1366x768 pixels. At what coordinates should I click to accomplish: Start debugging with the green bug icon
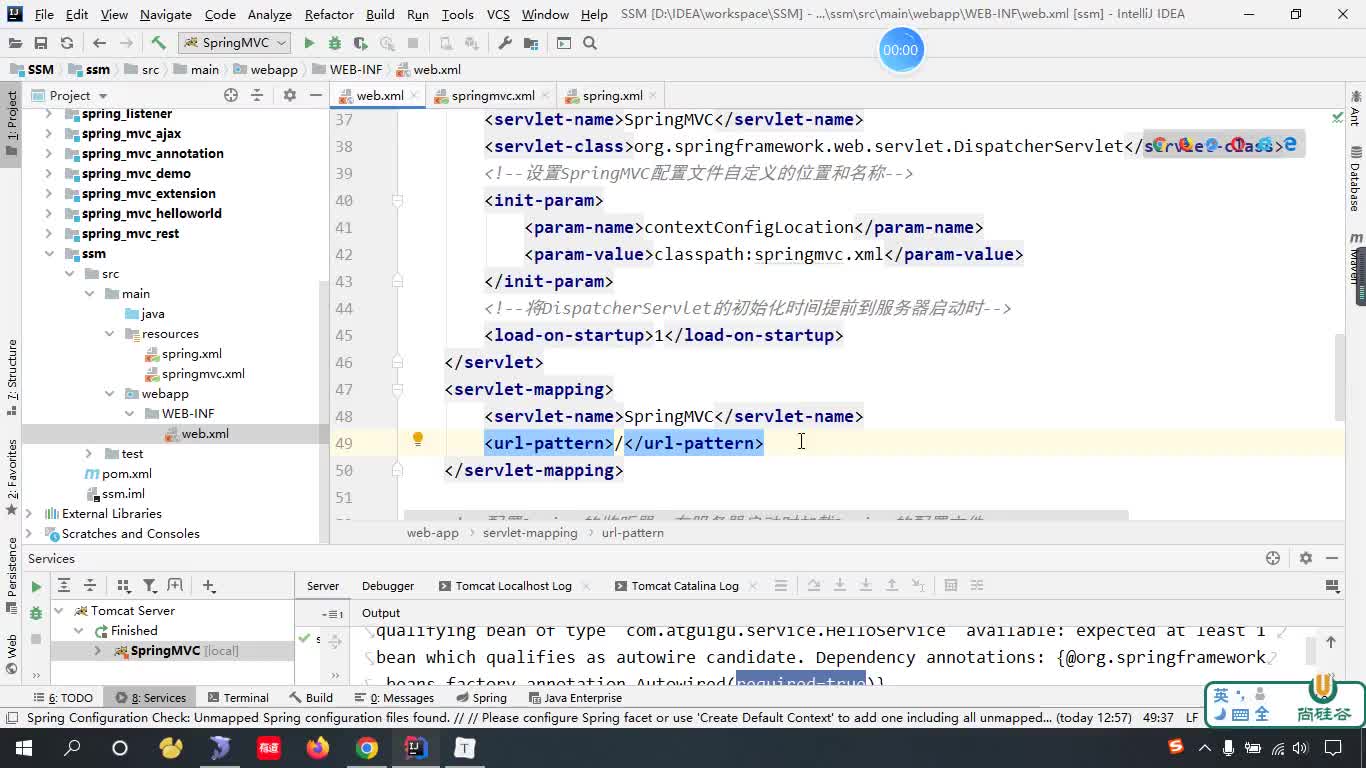click(335, 43)
